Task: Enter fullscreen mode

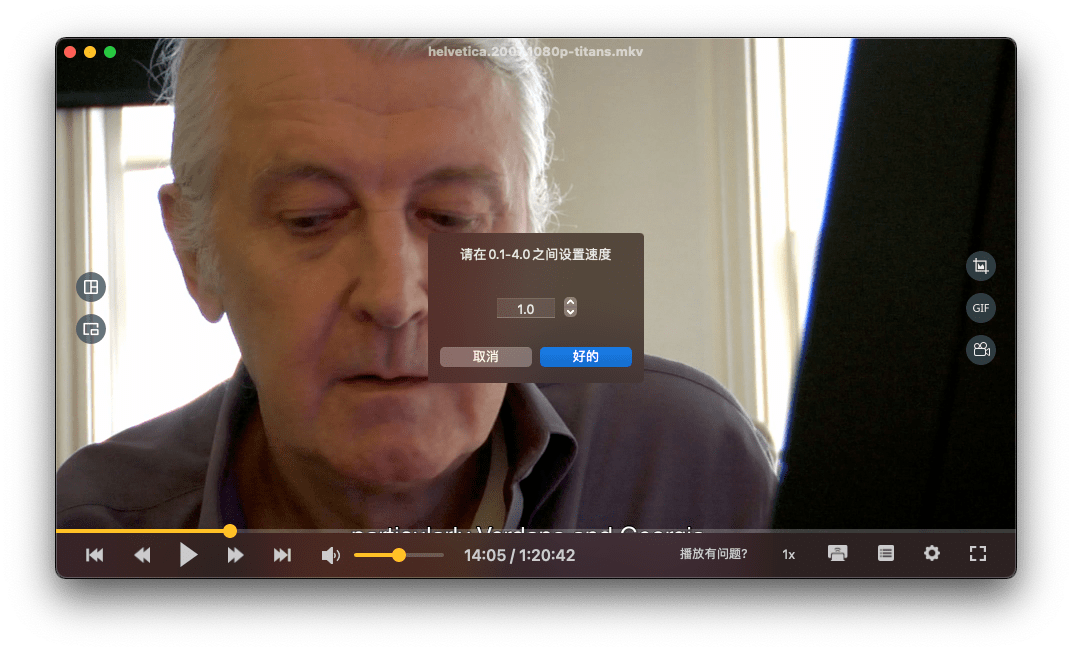Action: (x=978, y=554)
